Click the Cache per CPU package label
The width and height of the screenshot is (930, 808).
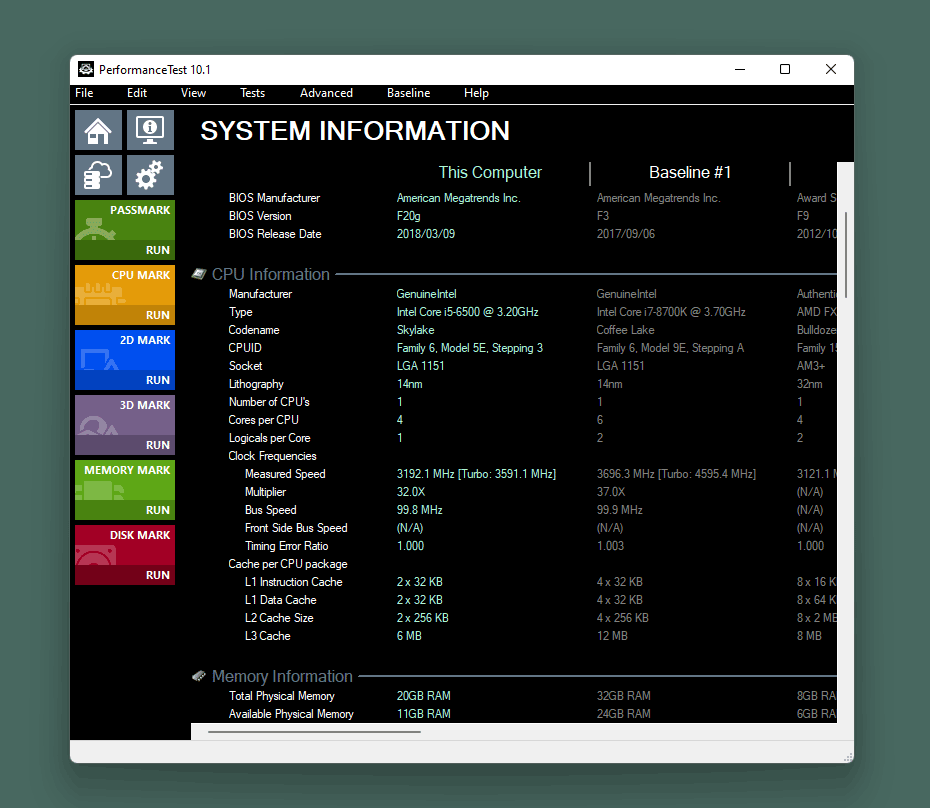tap(288, 564)
